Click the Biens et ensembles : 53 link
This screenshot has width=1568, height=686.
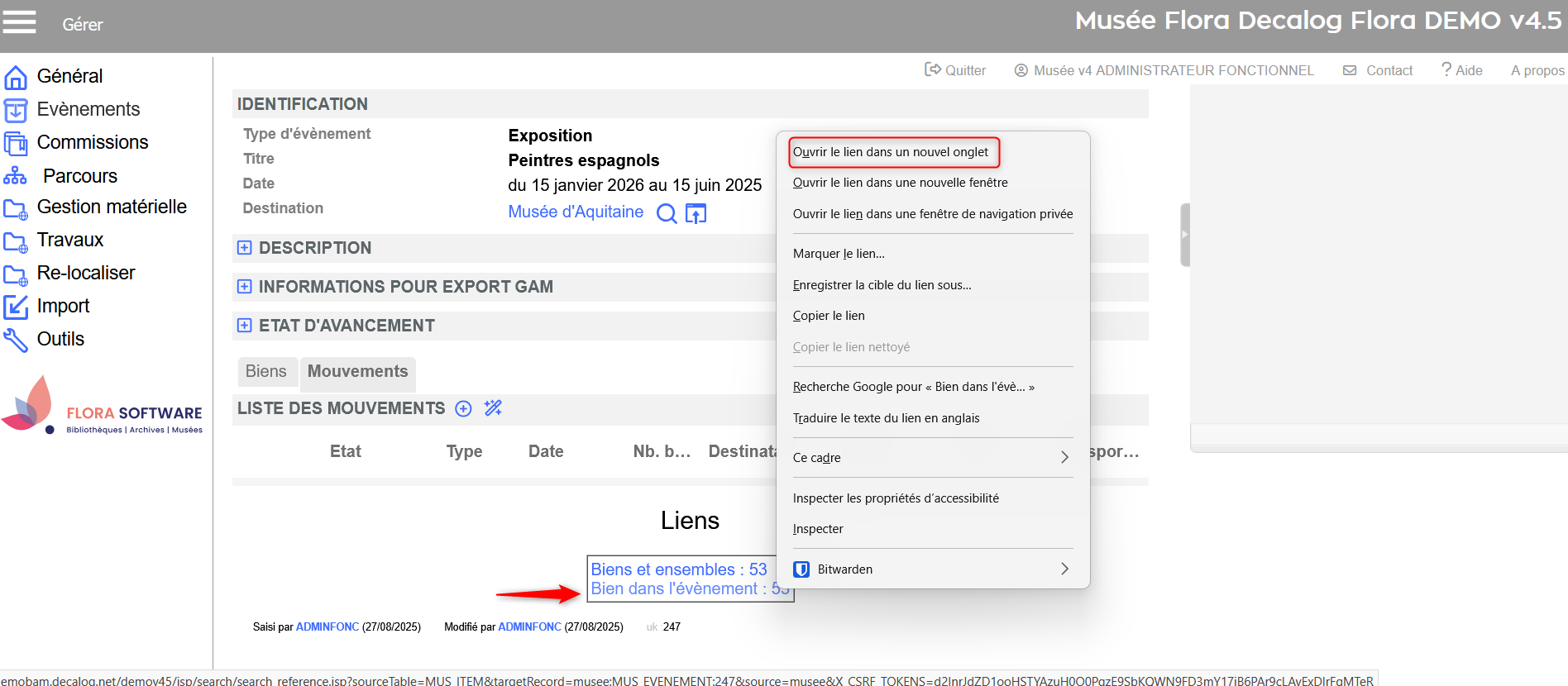pyautogui.click(x=678, y=569)
